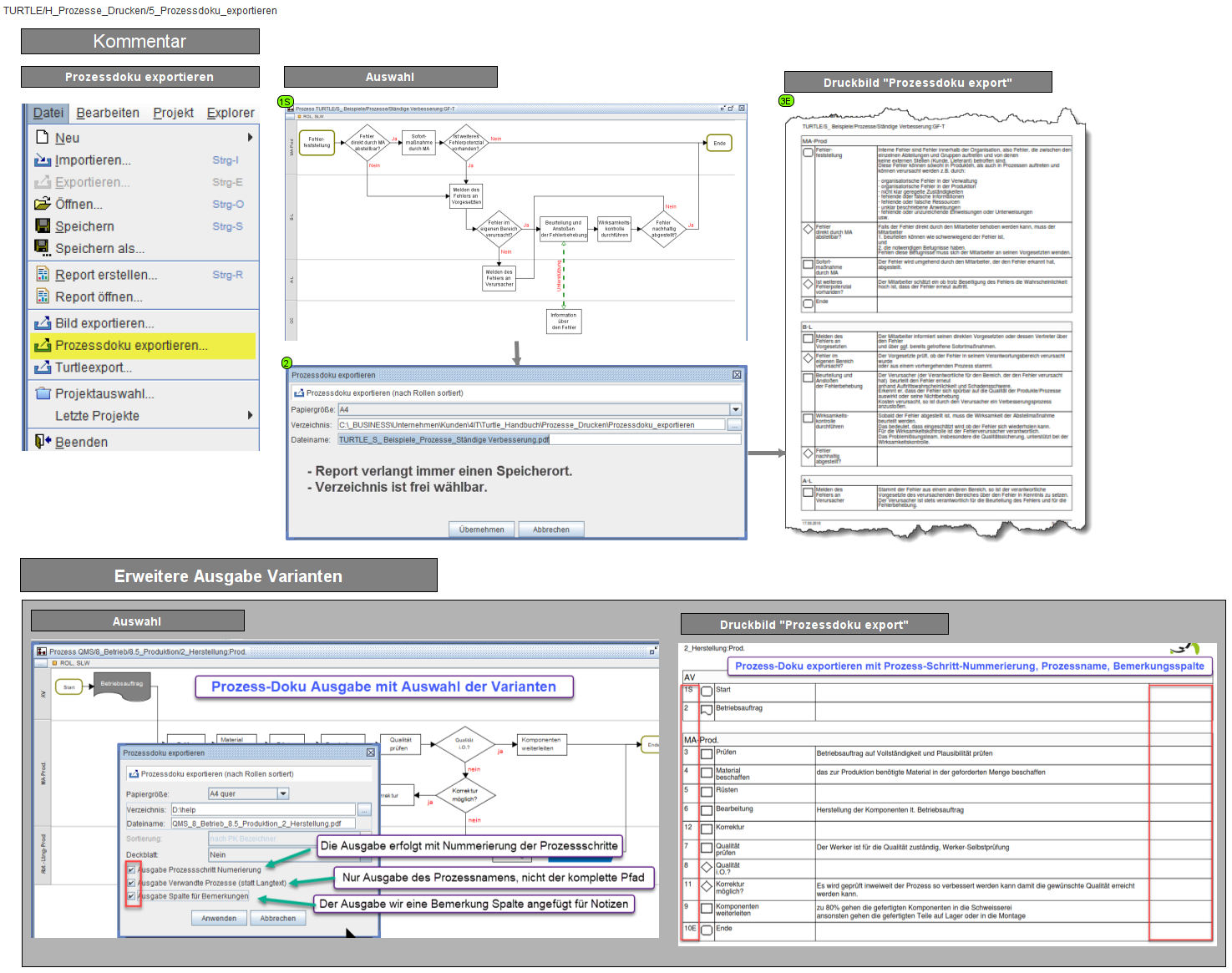Select Prozessdoku exportieren menu entry

coord(143,345)
